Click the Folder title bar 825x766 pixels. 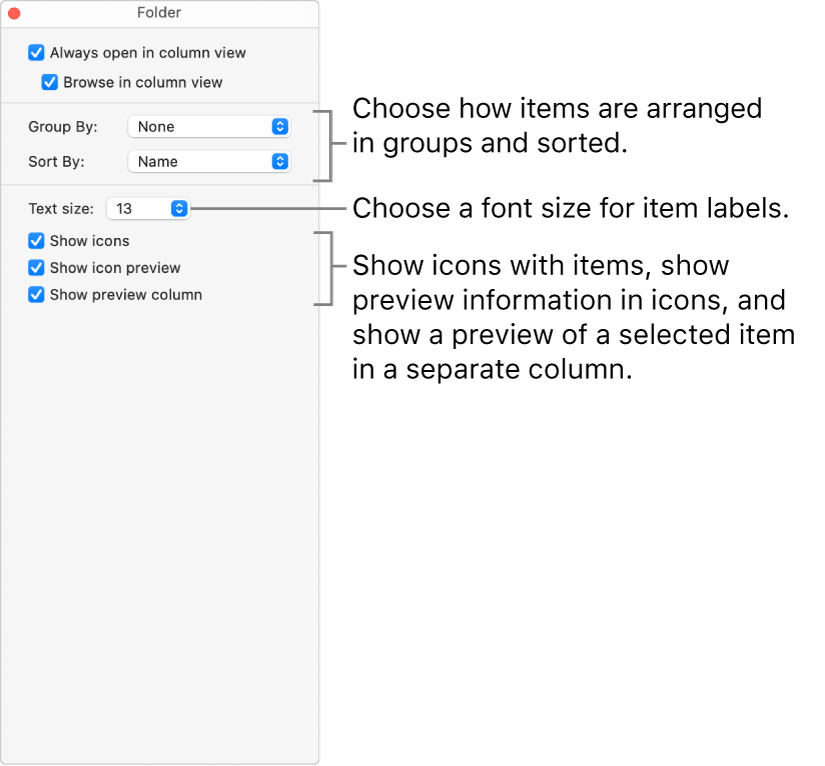click(158, 13)
